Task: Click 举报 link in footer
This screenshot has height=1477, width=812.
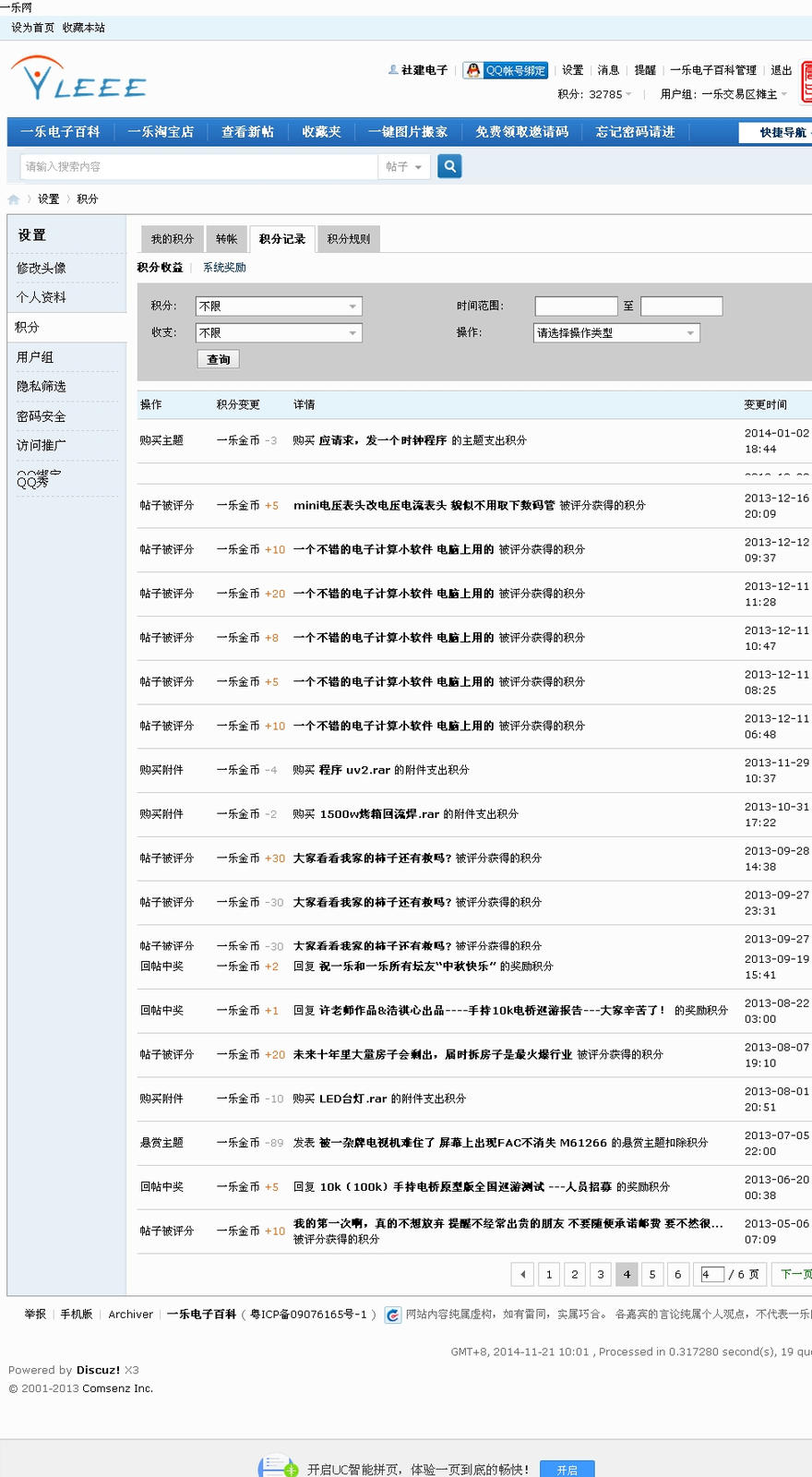Action: point(35,1314)
